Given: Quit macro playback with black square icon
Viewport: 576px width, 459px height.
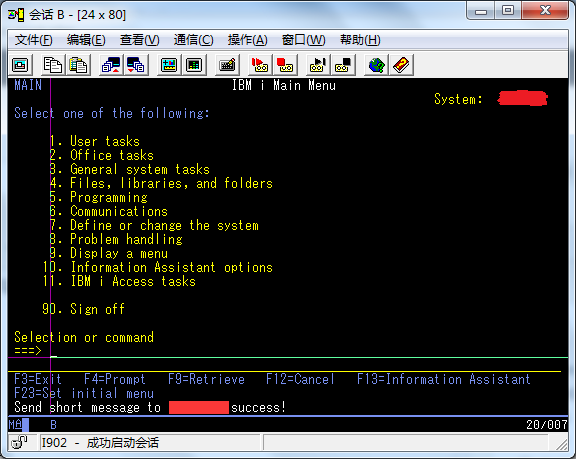Looking at the screenshot, I should [x=343, y=65].
